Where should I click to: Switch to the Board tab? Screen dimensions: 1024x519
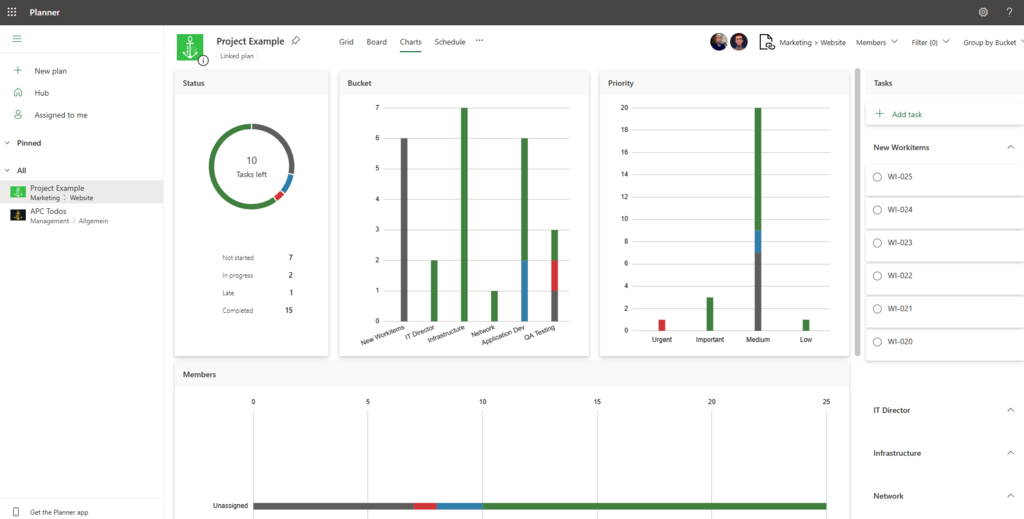pyautogui.click(x=376, y=42)
